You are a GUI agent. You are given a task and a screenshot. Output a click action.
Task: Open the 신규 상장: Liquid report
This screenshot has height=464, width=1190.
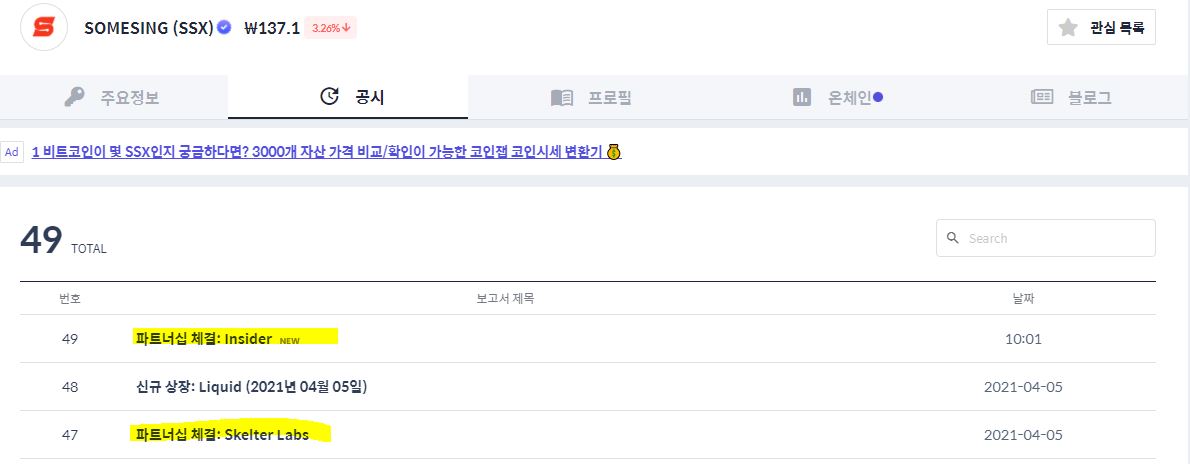(251, 387)
